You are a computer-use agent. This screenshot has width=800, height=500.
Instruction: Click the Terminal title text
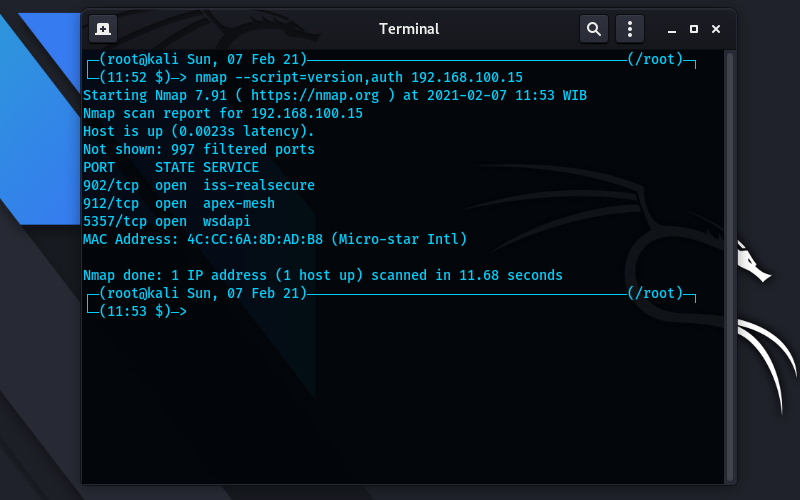(x=409, y=29)
